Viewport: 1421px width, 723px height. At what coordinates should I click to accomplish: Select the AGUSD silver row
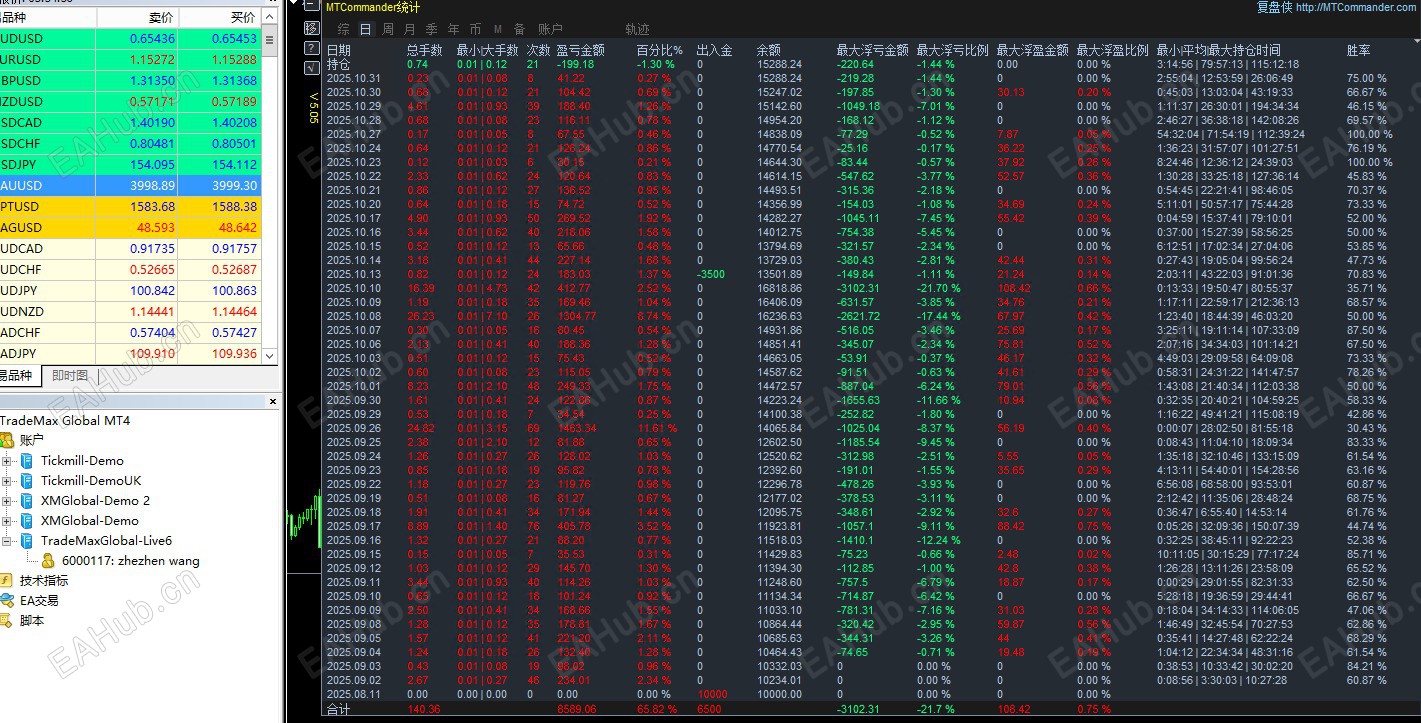point(130,228)
